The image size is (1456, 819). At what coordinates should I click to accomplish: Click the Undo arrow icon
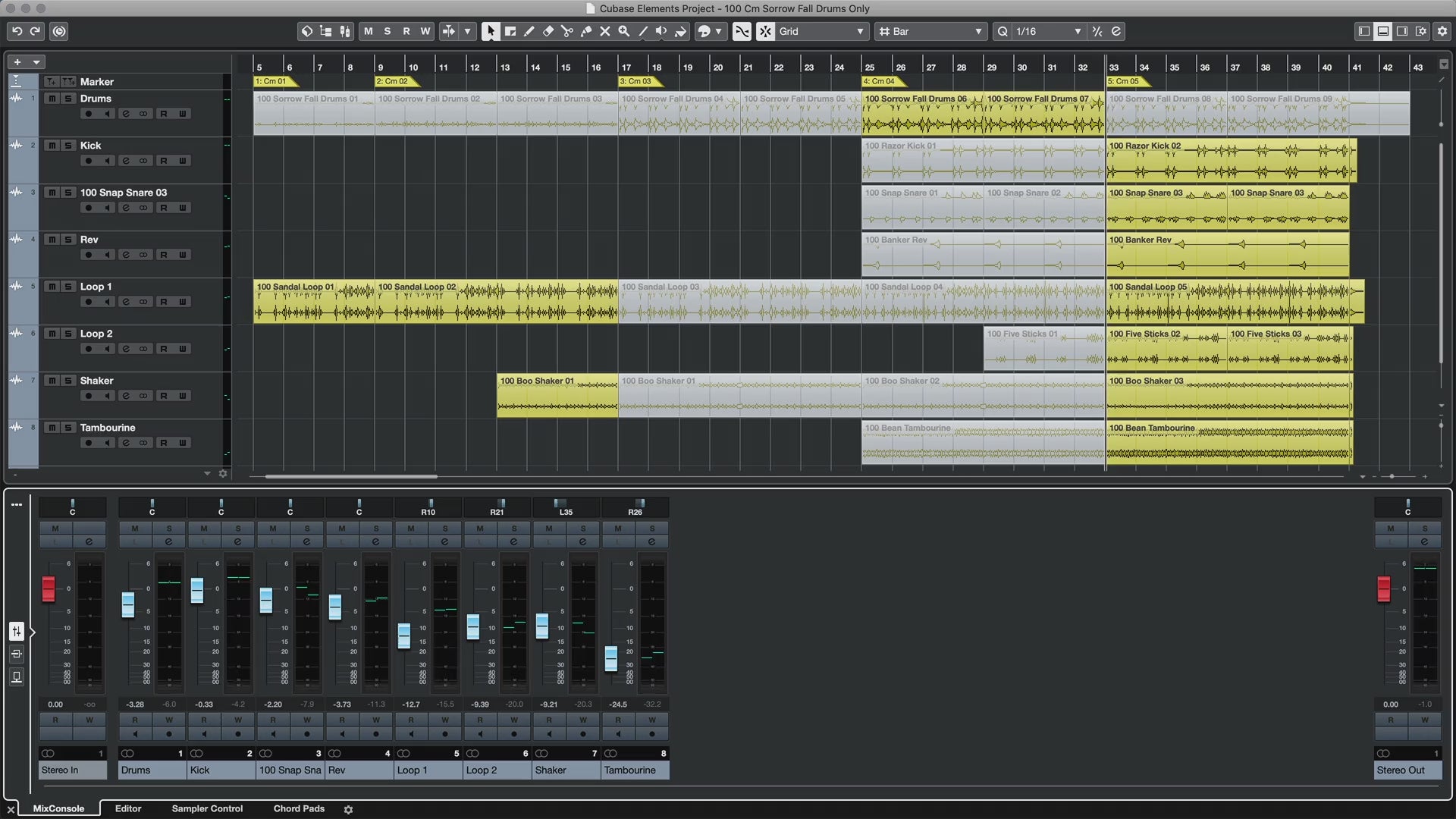(17, 31)
